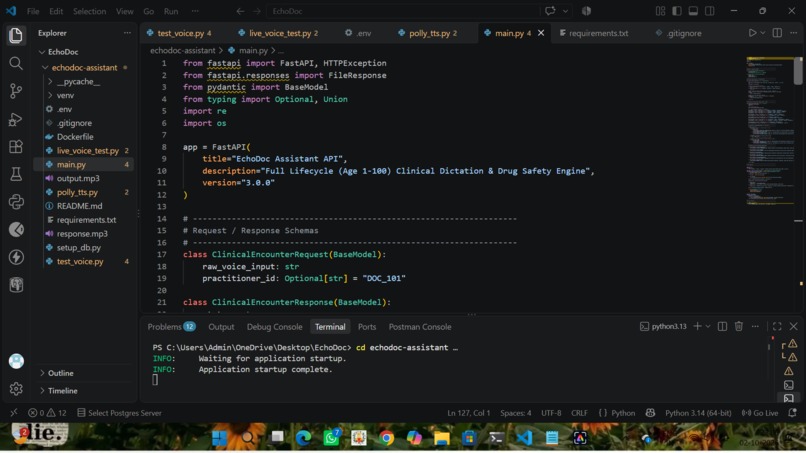Split the terminal panel
Image resolution: width=806 pixels, height=453 pixels.
pos(722,327)
